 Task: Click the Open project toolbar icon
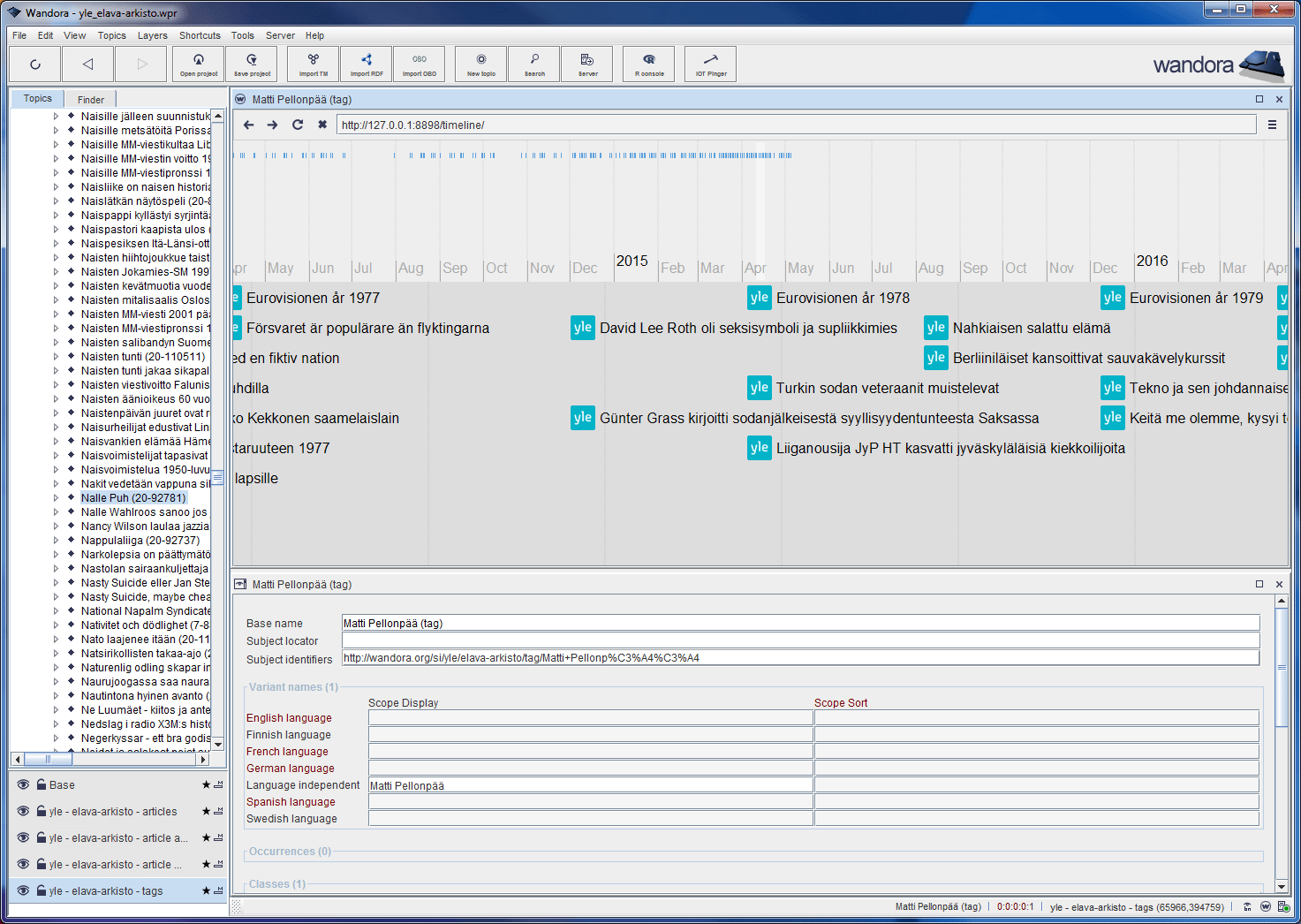[x=199, y=64]
